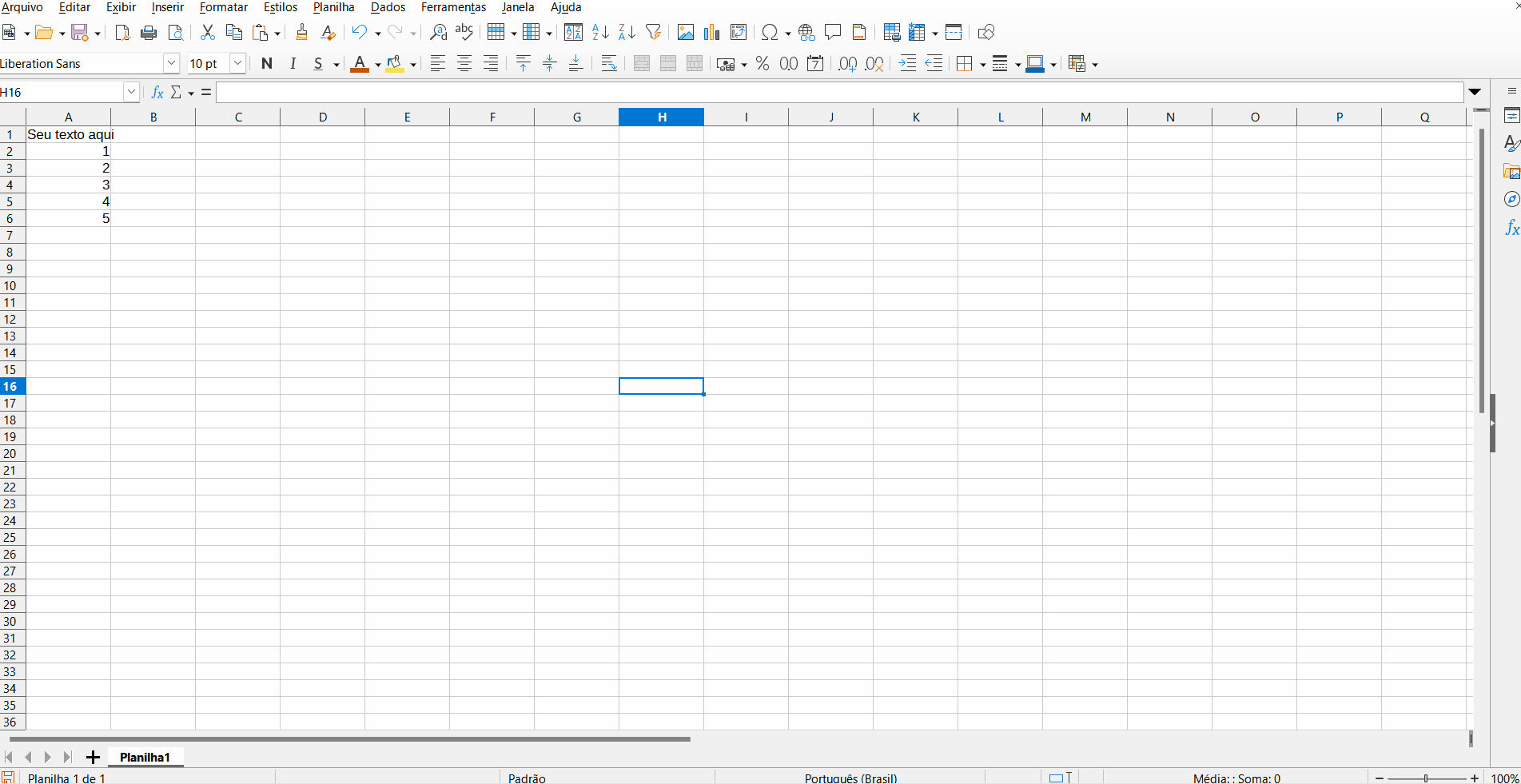
Task: Open the Function Wizard beside the formula bar
Action: pos(157,93)
